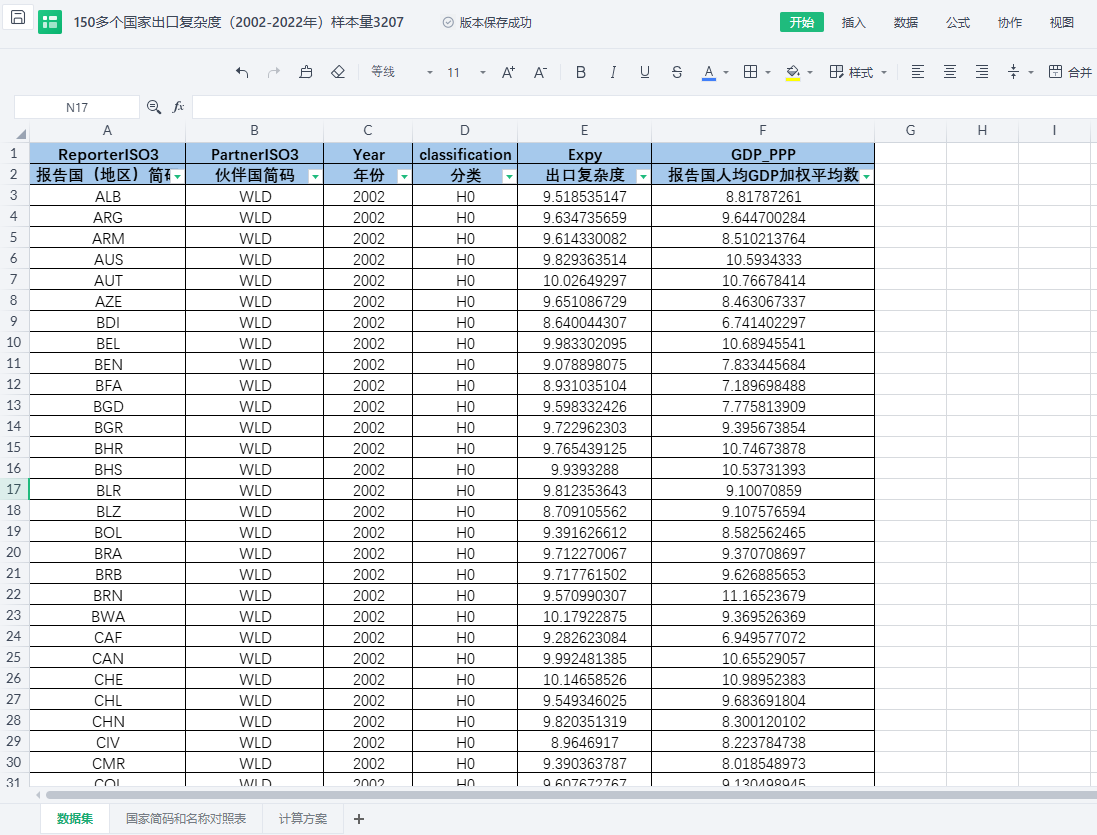Align text center
Image resolution: width=1097 pixels, height=835 pixels.
coord(950,71)
